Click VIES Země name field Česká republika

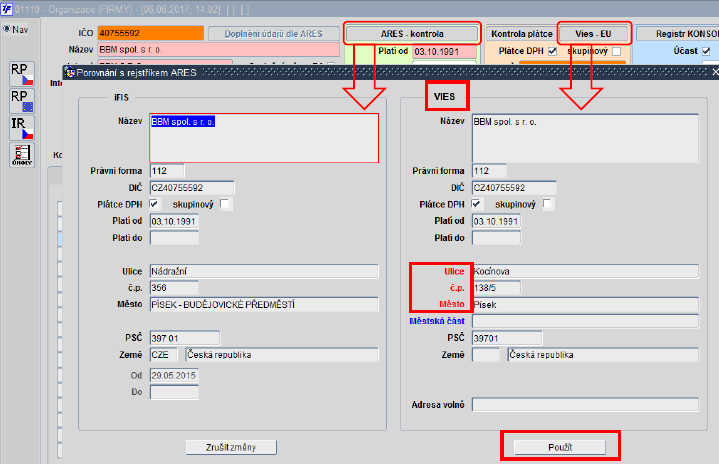pos(603,354)
